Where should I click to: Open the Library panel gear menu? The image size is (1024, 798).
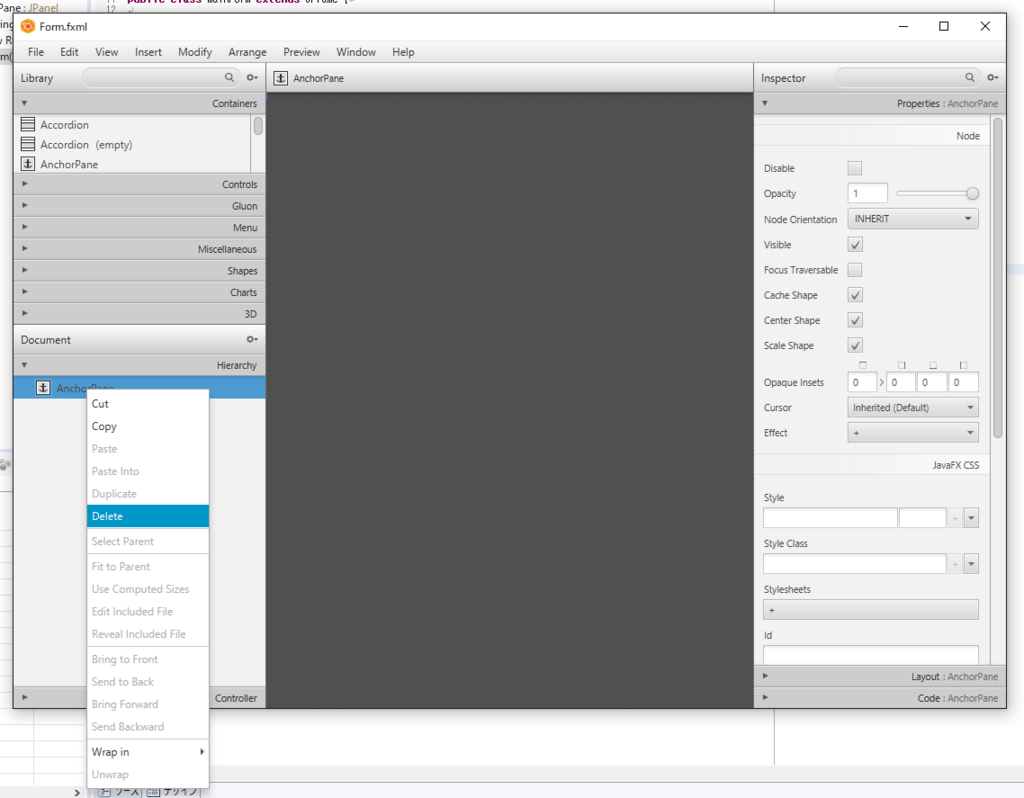point(252,77)
